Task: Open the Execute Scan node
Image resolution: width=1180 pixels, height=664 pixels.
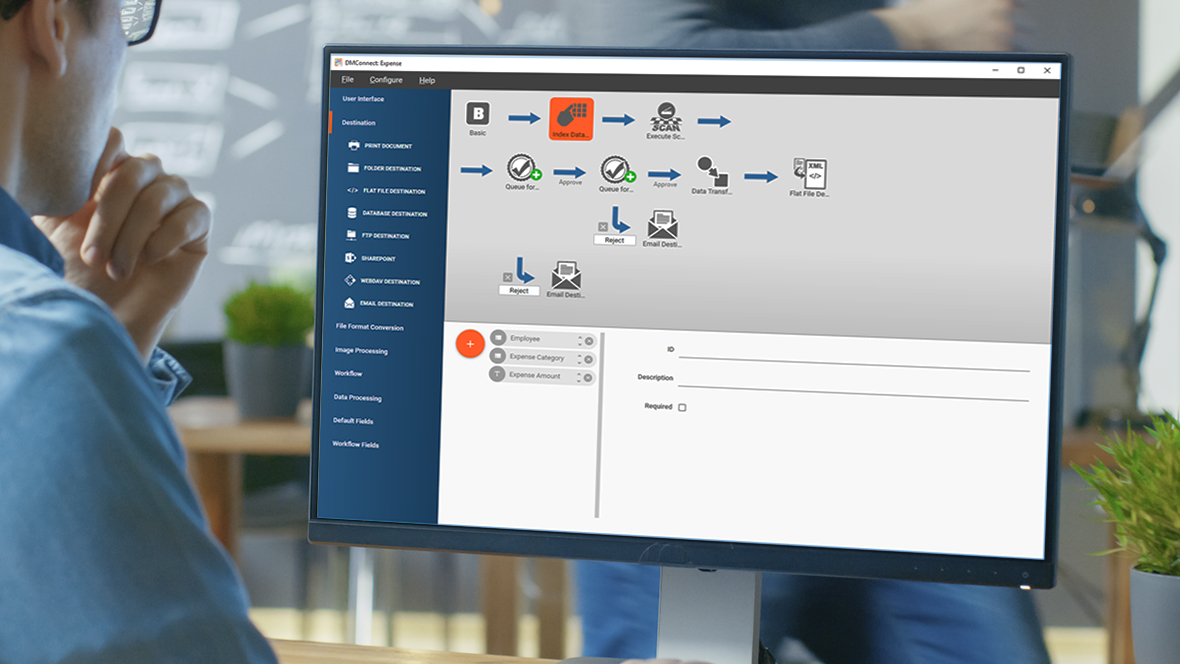Action: 665,117
